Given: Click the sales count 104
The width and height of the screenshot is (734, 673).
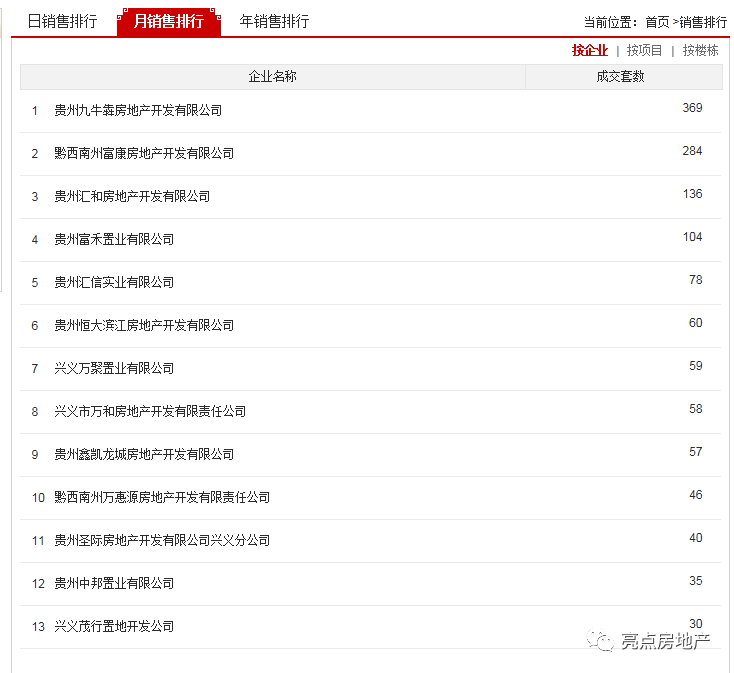Looking at the screenshot, I should tap(692, 237).
